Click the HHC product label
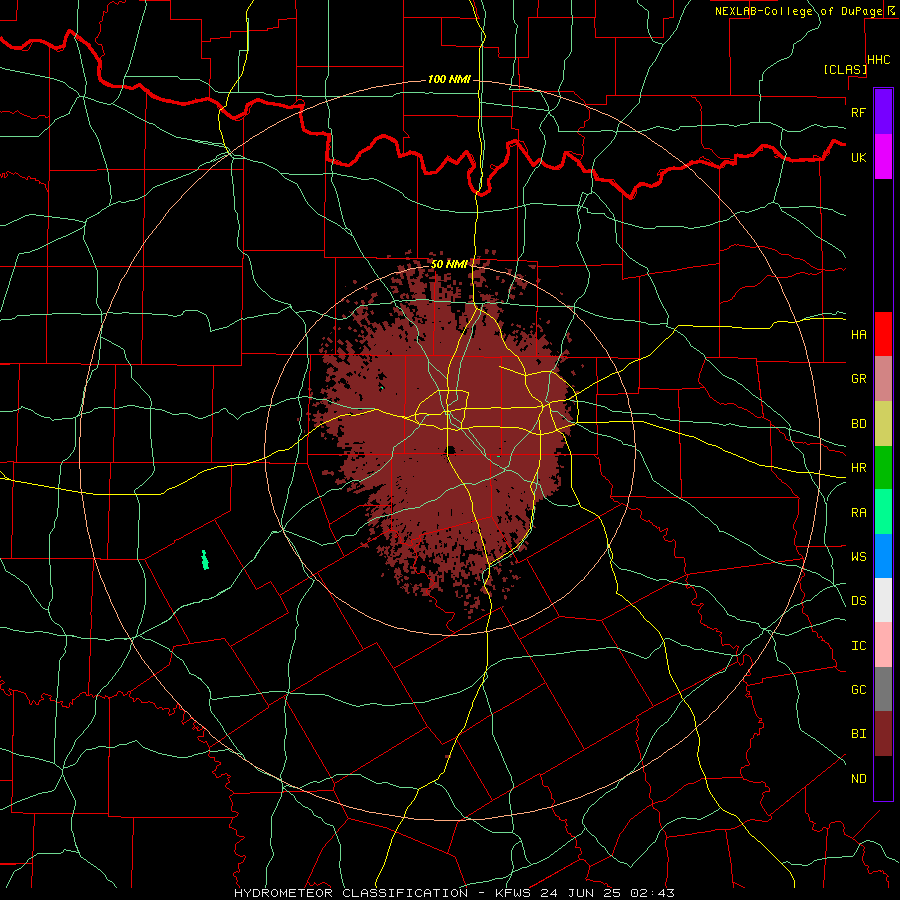 [878, 60]
